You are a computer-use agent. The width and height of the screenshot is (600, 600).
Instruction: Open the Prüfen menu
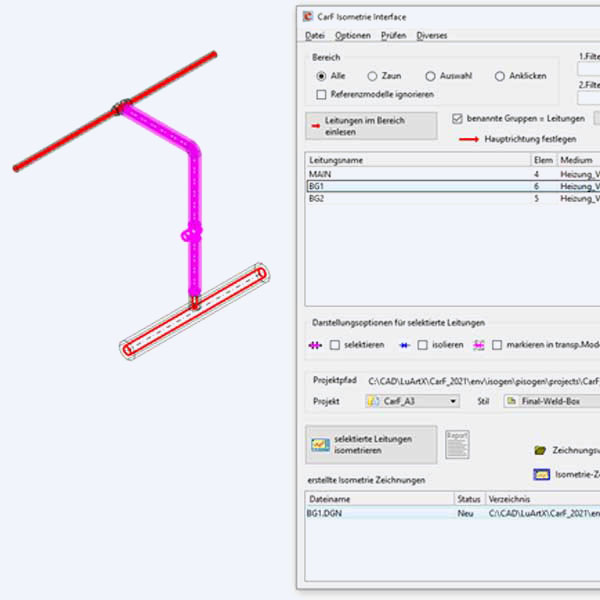pyautogui.click(x=393, y=36)
